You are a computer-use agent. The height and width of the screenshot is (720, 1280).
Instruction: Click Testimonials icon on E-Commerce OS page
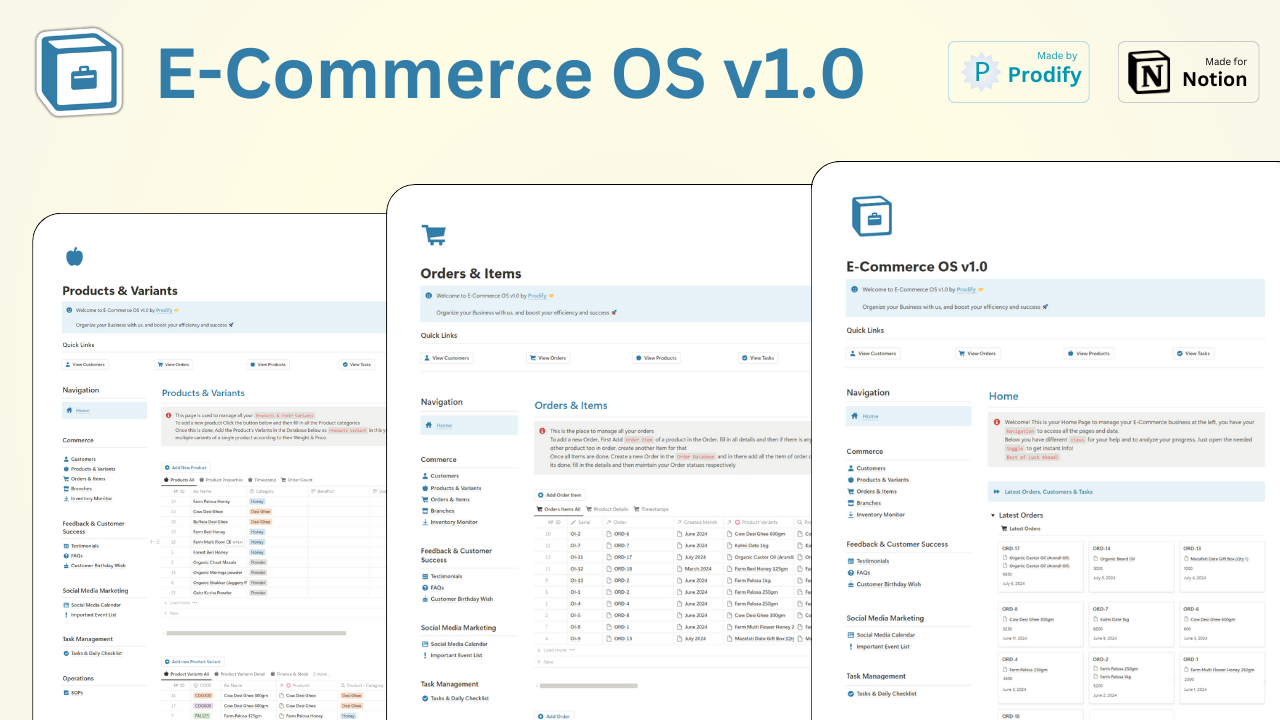[x=851, y=561]
